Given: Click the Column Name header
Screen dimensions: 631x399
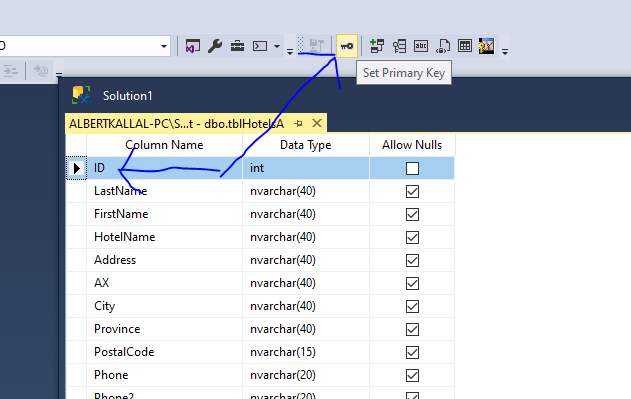Looking at the screenshot, I should pyautogui.click(x=164, y=145).
